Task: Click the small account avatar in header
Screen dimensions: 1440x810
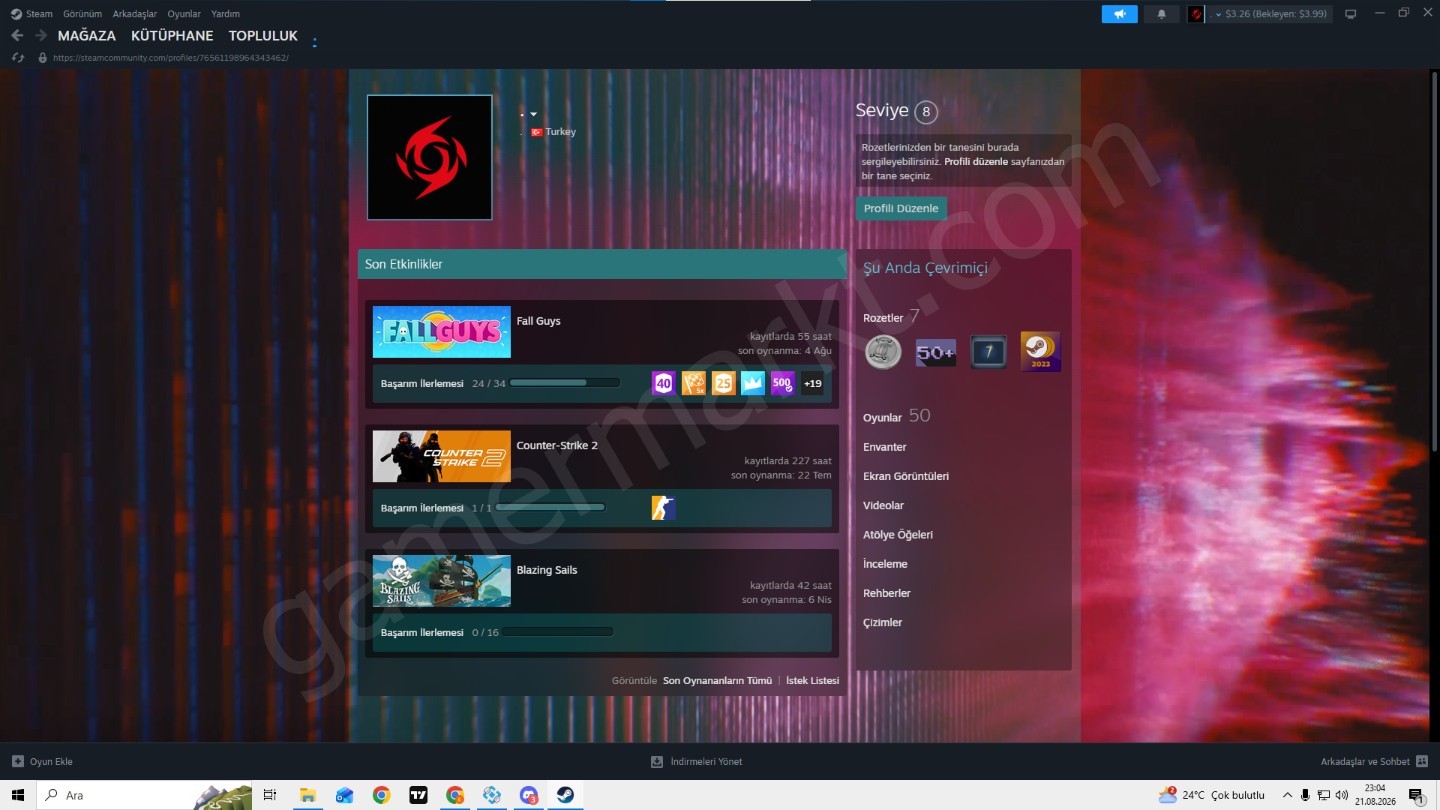Action: [1196, 14]
